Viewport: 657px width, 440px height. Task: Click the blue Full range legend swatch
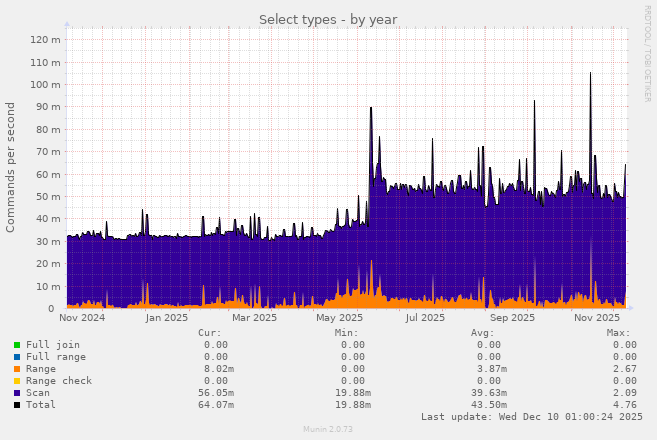pyautogui.click(x=17, y=357)
